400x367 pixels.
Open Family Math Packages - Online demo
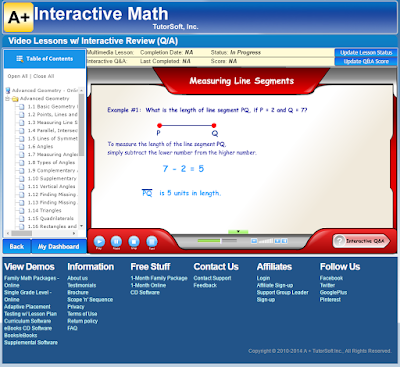(32, 282)
